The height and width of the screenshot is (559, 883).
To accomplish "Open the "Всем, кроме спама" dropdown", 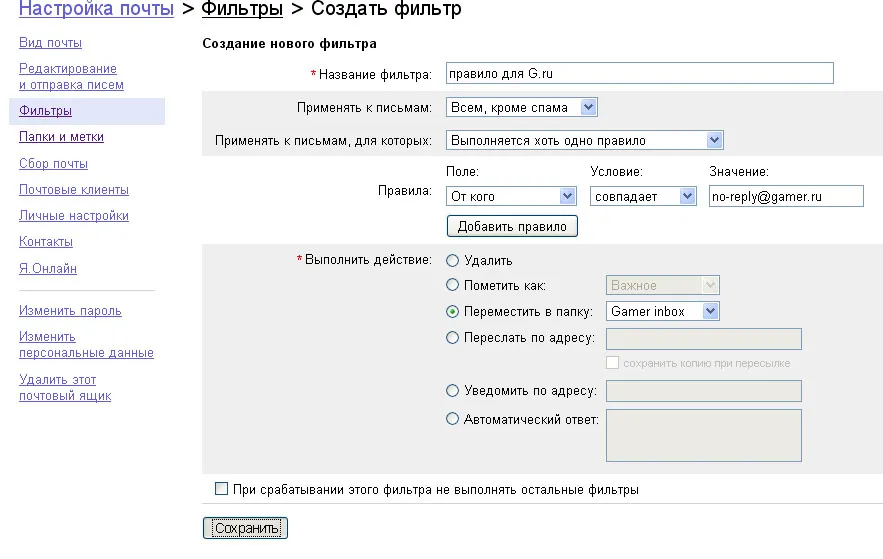I will [521, 107].
